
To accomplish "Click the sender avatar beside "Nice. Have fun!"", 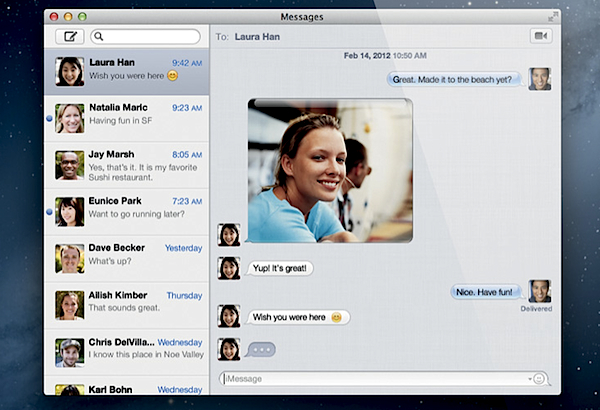I will tap(539, 291).
